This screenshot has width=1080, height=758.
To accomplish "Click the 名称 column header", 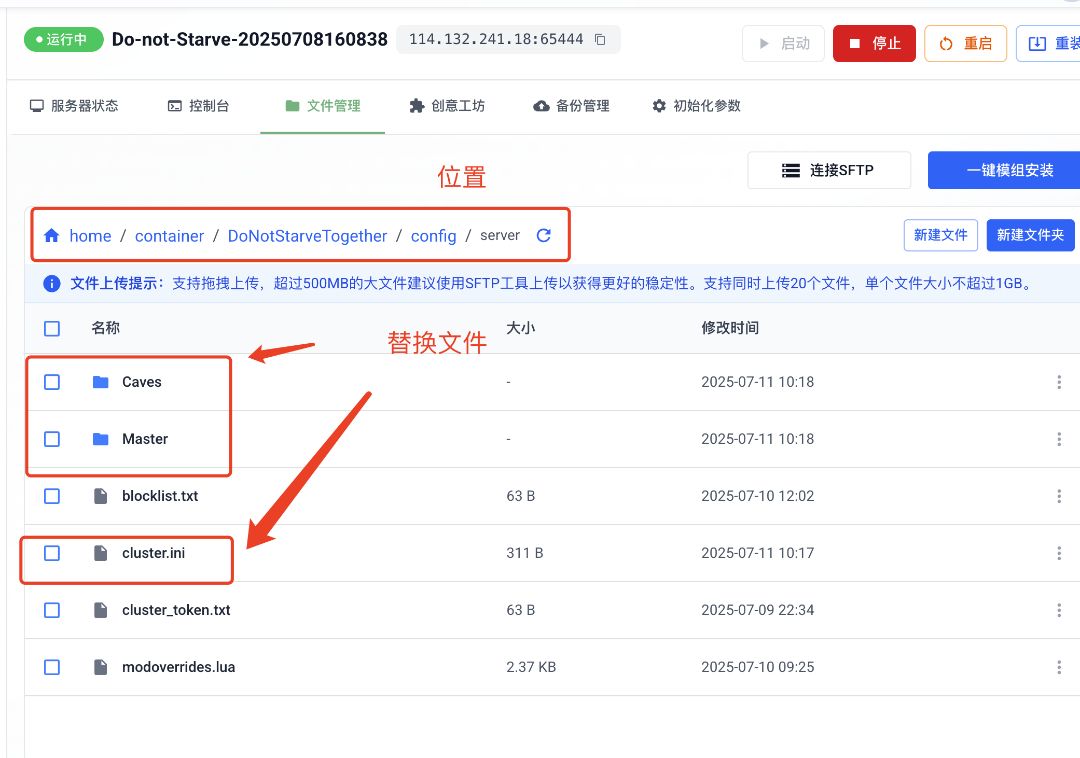I will pos(105,328).
